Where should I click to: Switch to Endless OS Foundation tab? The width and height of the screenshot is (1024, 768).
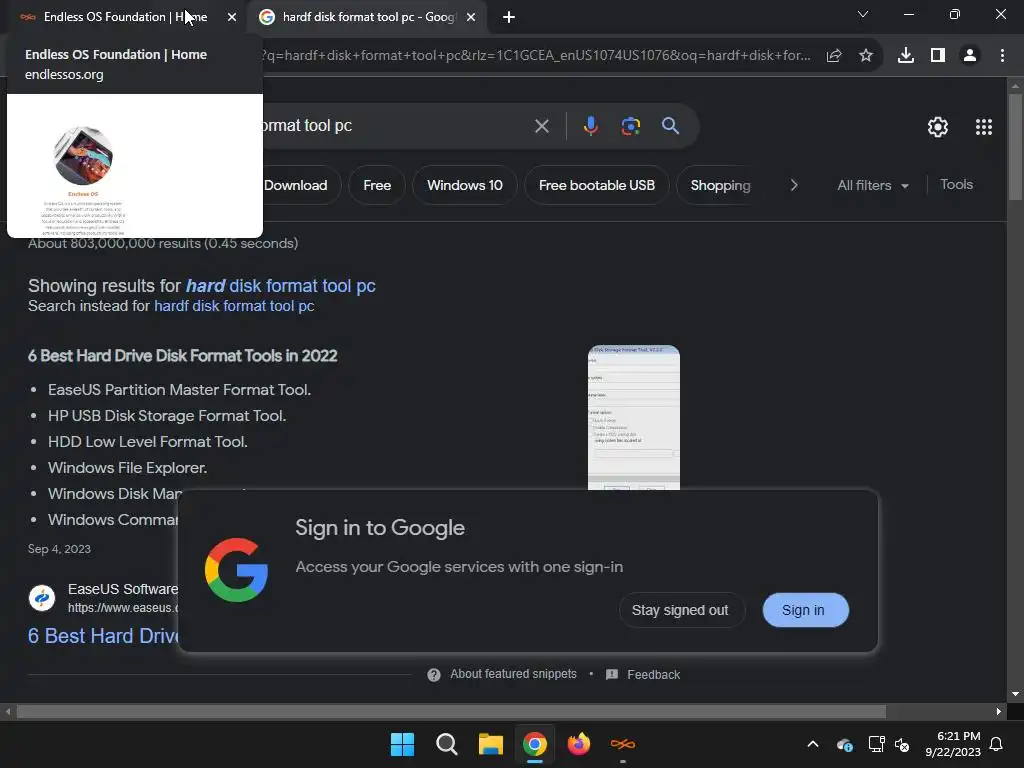124,17
